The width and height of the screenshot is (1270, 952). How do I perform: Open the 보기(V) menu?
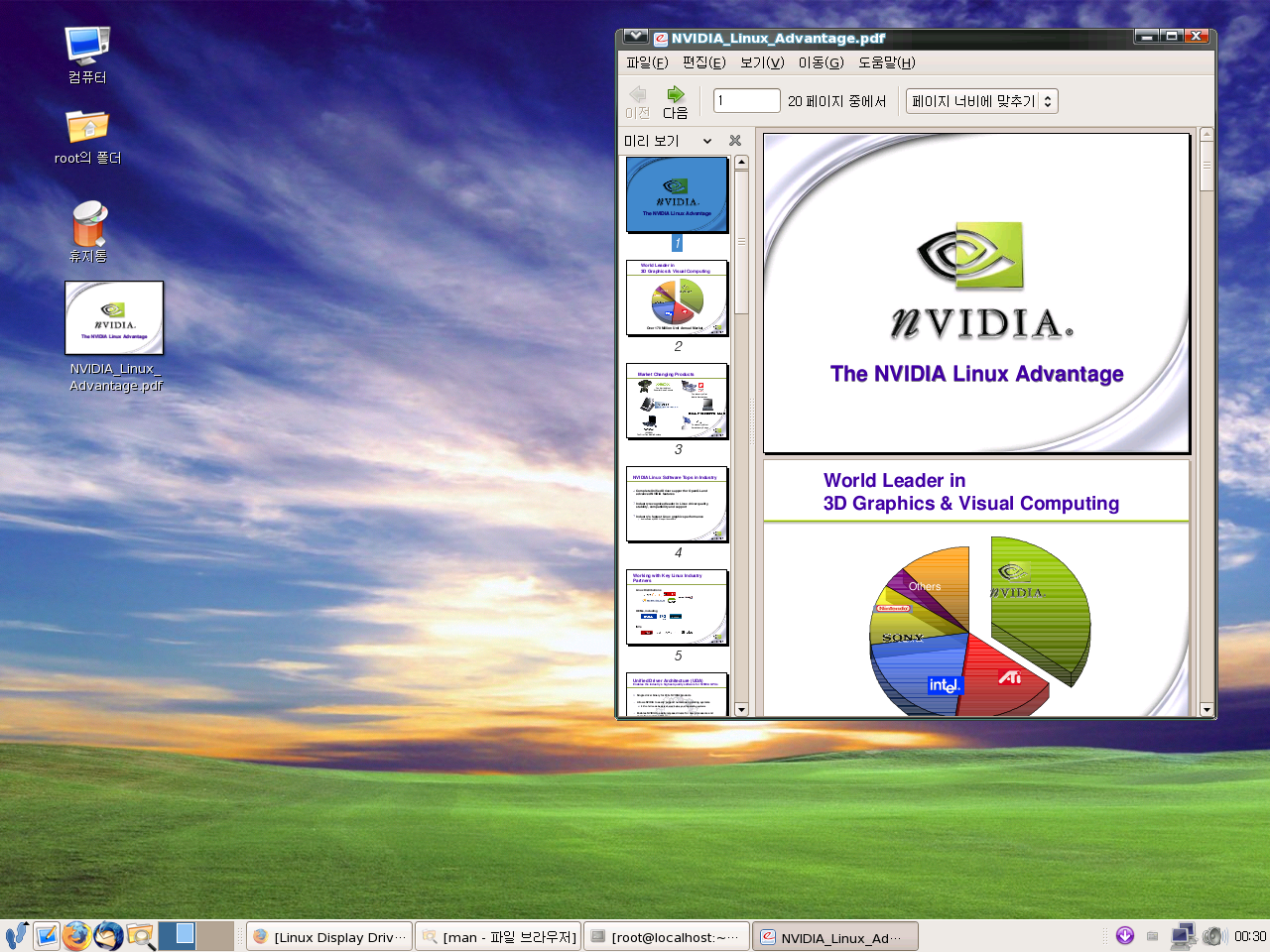click(x=762, y=62)
